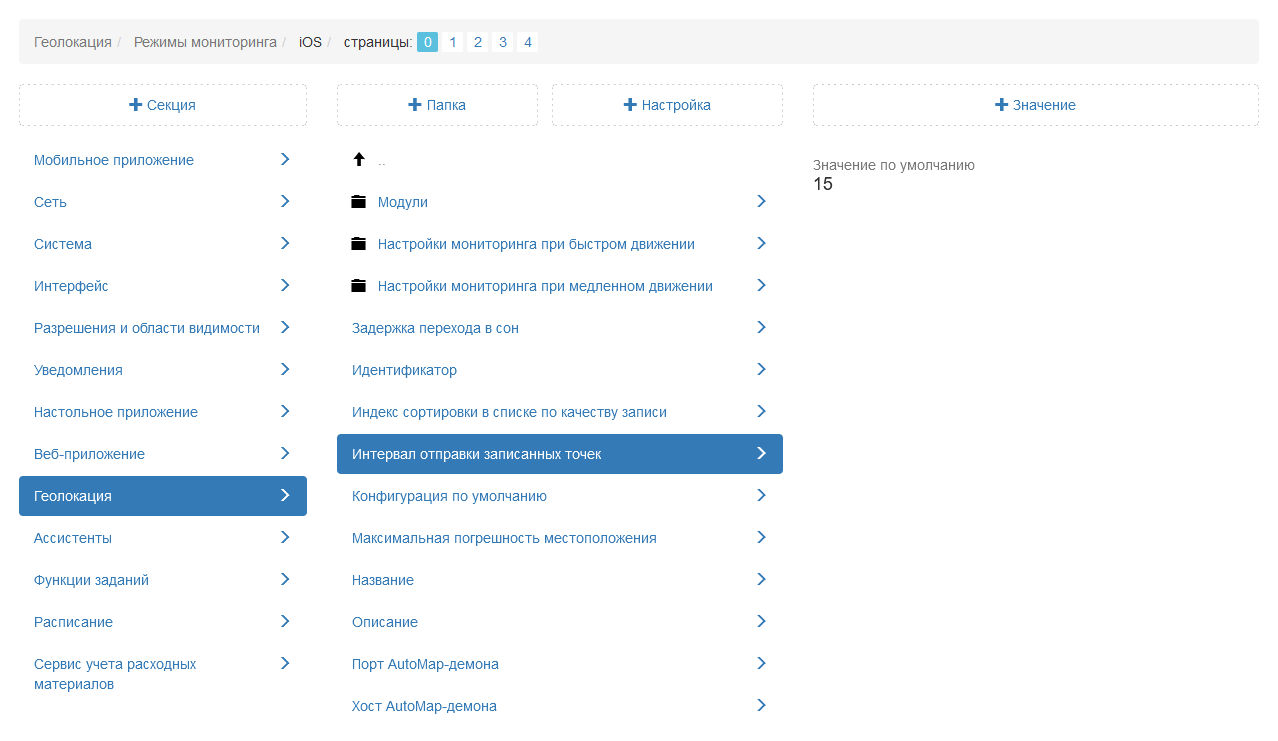The image size is (1278, 741).
Task: Expand chevron next to Мобильное приложение
Action: click(285, 159)
